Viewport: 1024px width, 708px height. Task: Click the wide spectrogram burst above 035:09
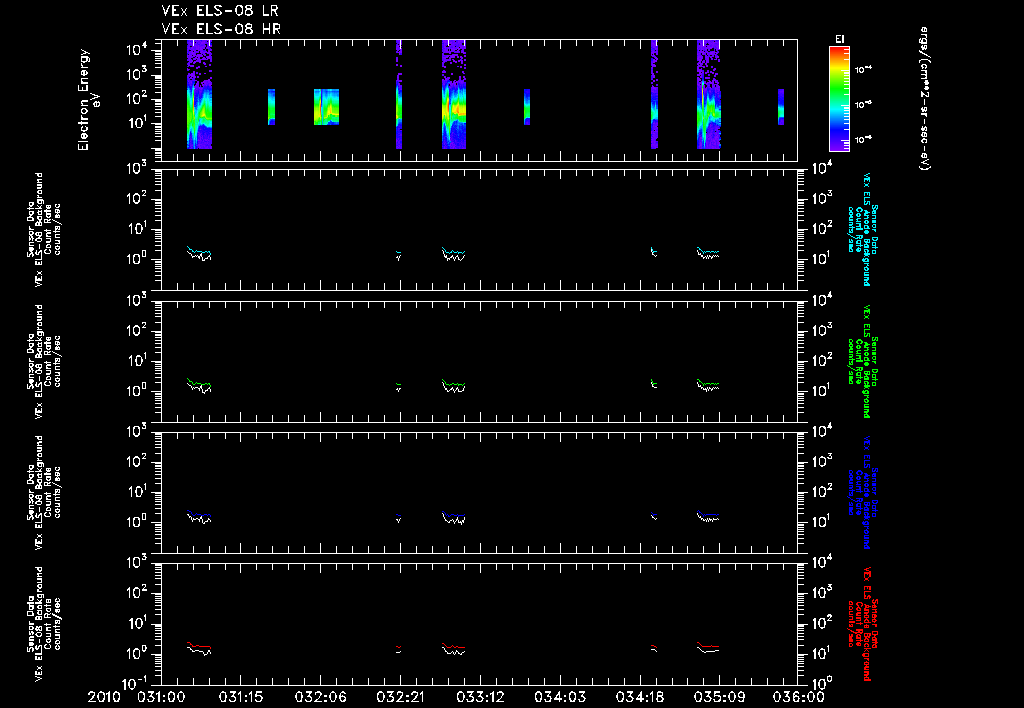709,95
